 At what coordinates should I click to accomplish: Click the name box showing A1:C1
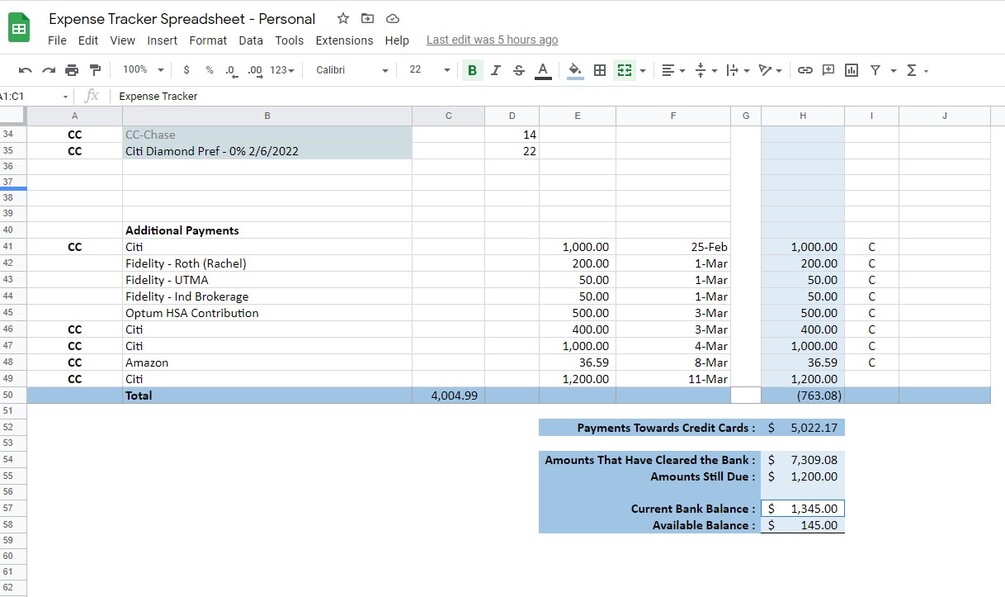point(35,96)
